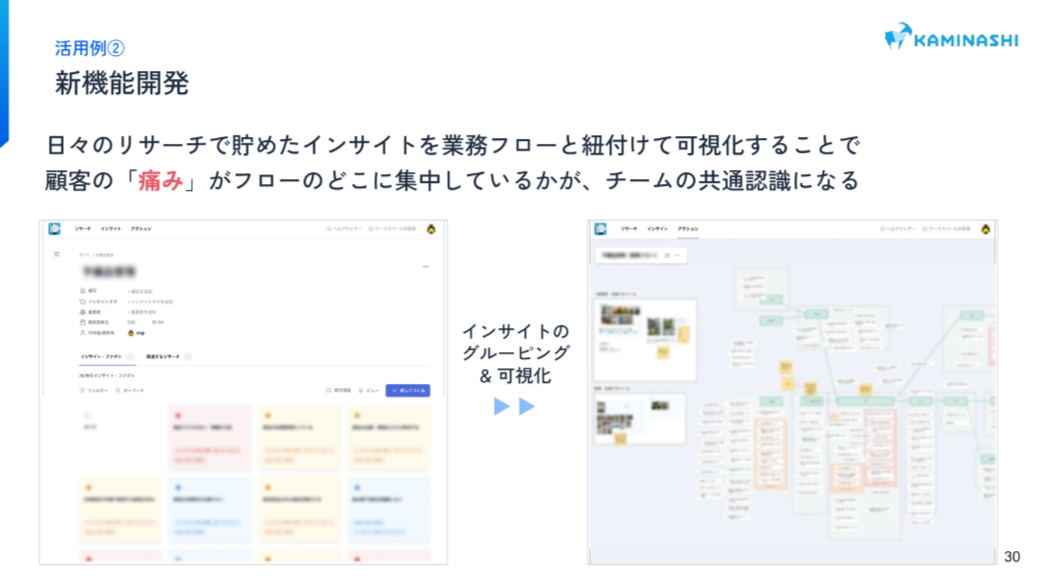The width and height of the screenshot is (1039, 588).
Task: Click the app logo in left screenshot
Action: (x=54, y=229)
